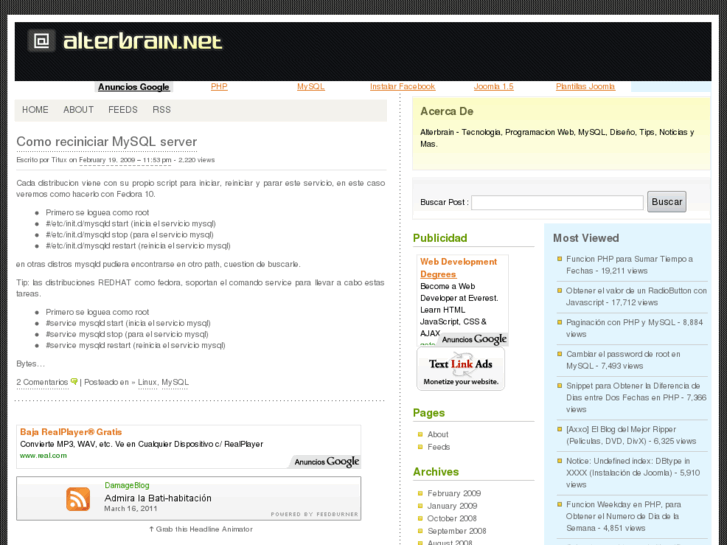Viewport: 727px width, 545px height.
Task: Open the About page link in Pages
Action: click(438, 435)
